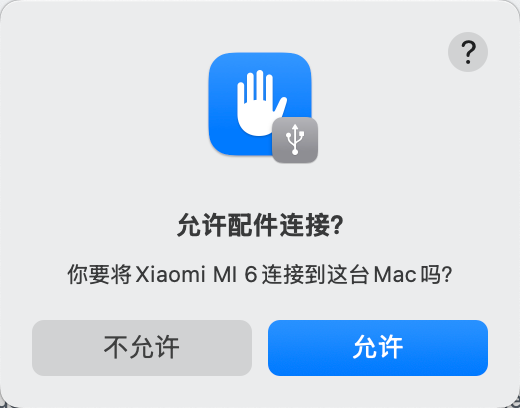The height and width of the screenshot is (408, 520).
Task: Click the 连接到这台 text in the message
Action: pyautogui.click(x=315, y=275)
